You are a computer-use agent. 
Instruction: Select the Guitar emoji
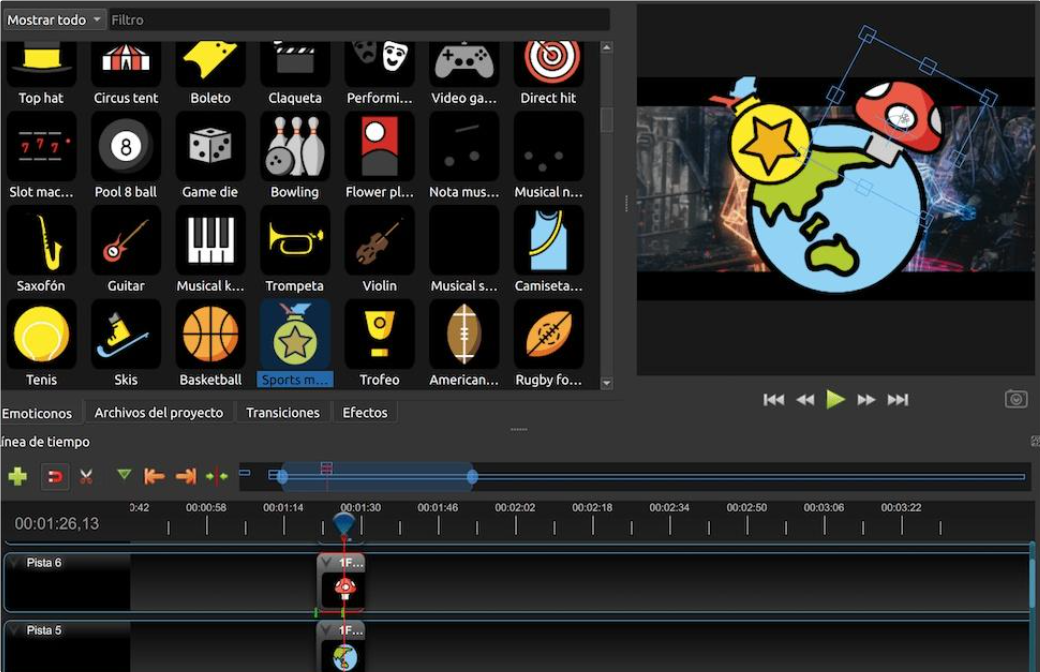[126, 250]
